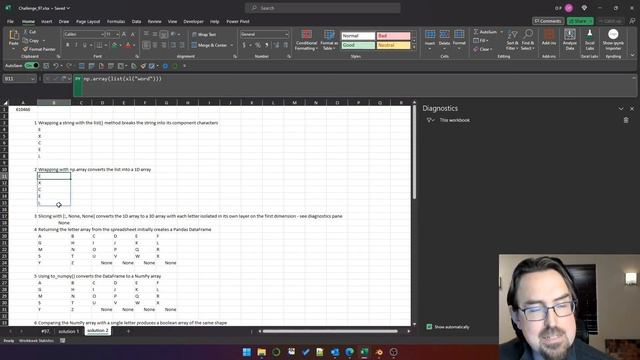The width and height of the screenshot is (640, 360).
Task: Apply Italic formatting in the Font group
Action: [76, 45]
